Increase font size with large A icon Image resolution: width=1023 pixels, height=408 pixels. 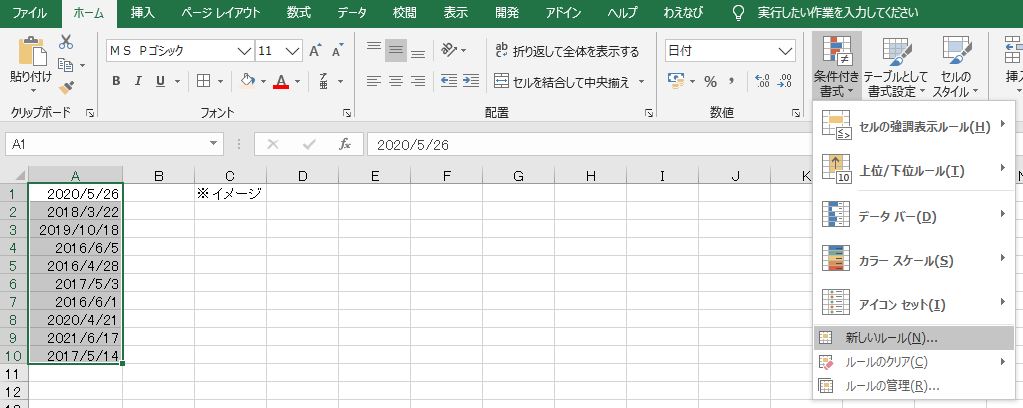click(315, 51)
